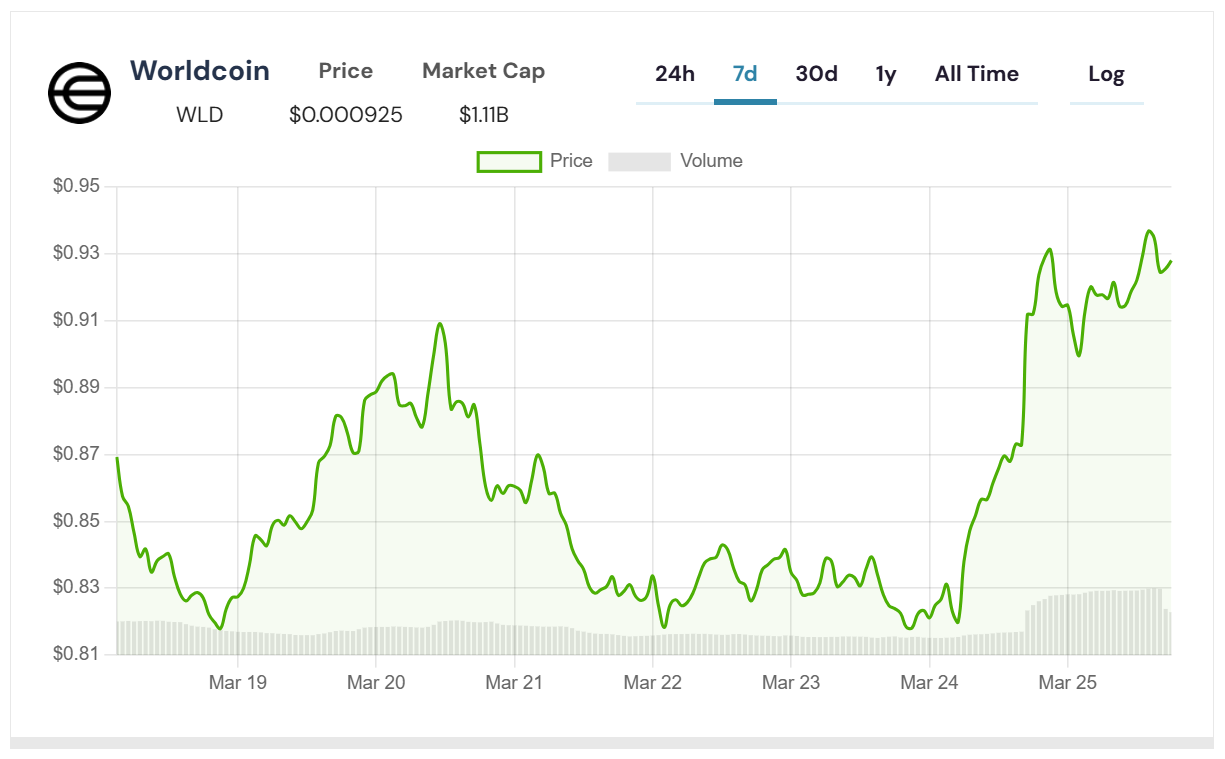Select the 7d time range tab
Viewport: 1225px width, 759px height.
coord(745,74)
